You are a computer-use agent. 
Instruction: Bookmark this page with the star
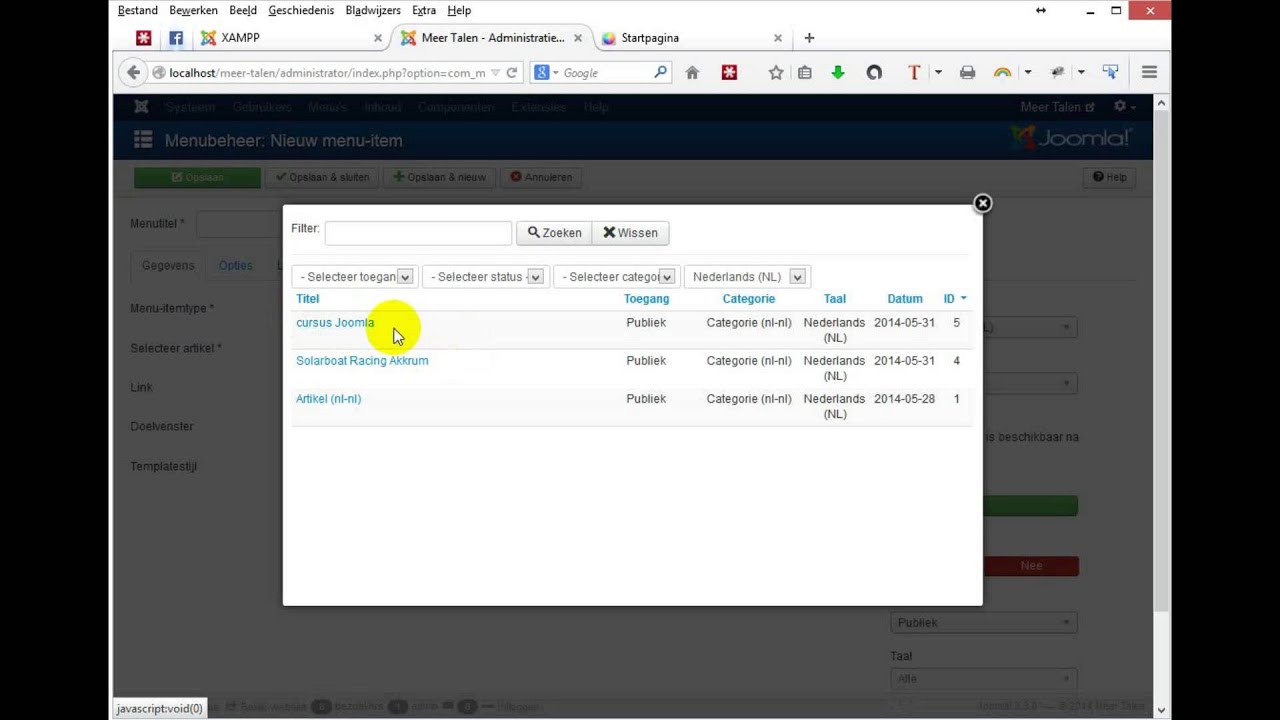776,72
